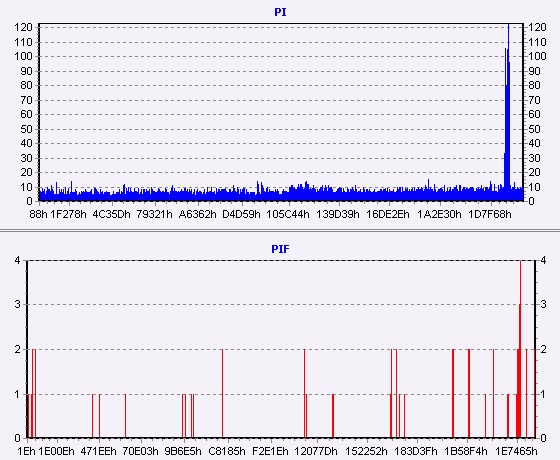The image size is (560, 460).
Task: Select the A6362h axis label
Action: click(198, 214)
